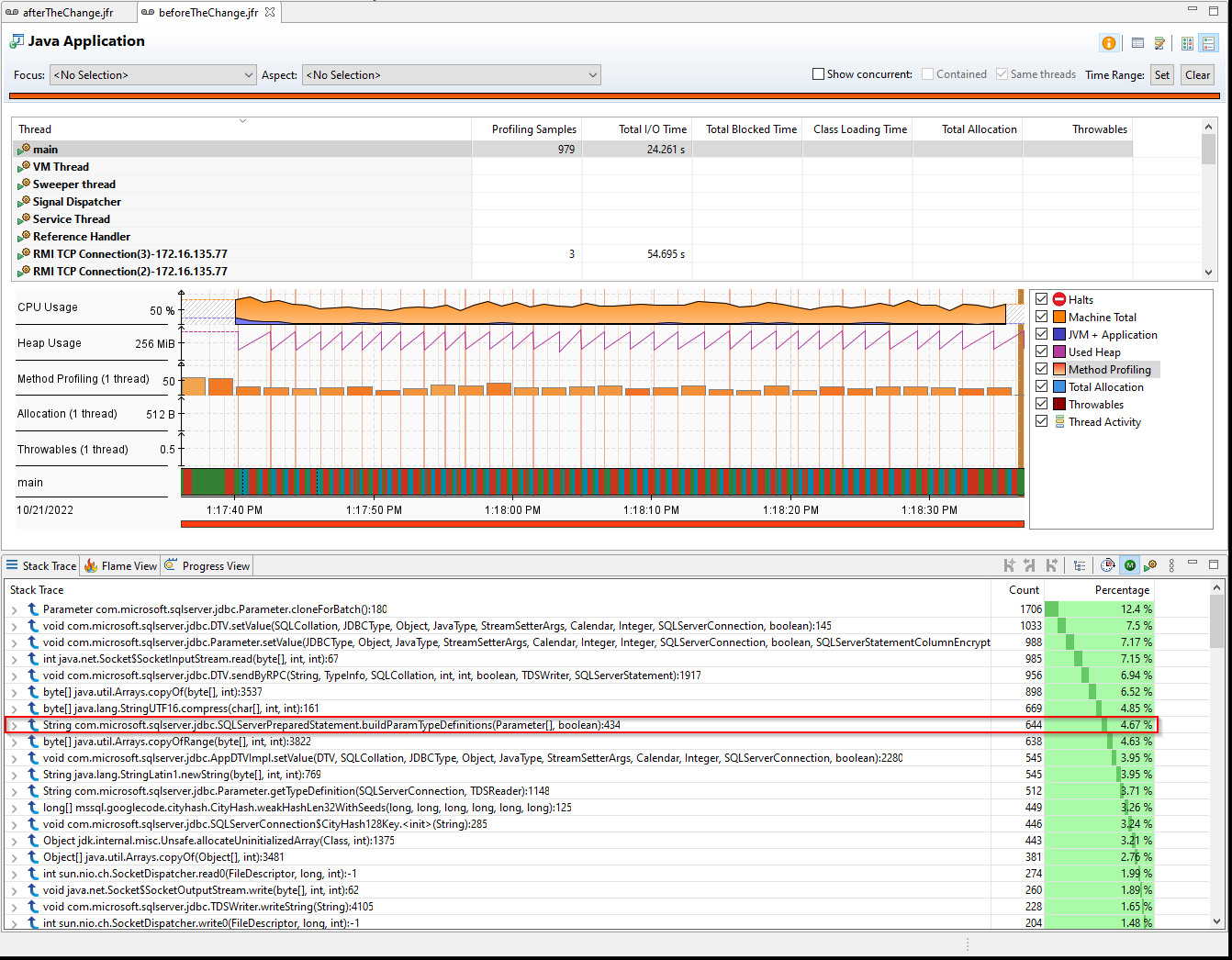Uncheck the Throwables checkbox
Viewport: 1232px width, 960px height.
[x=1041, y=404]
